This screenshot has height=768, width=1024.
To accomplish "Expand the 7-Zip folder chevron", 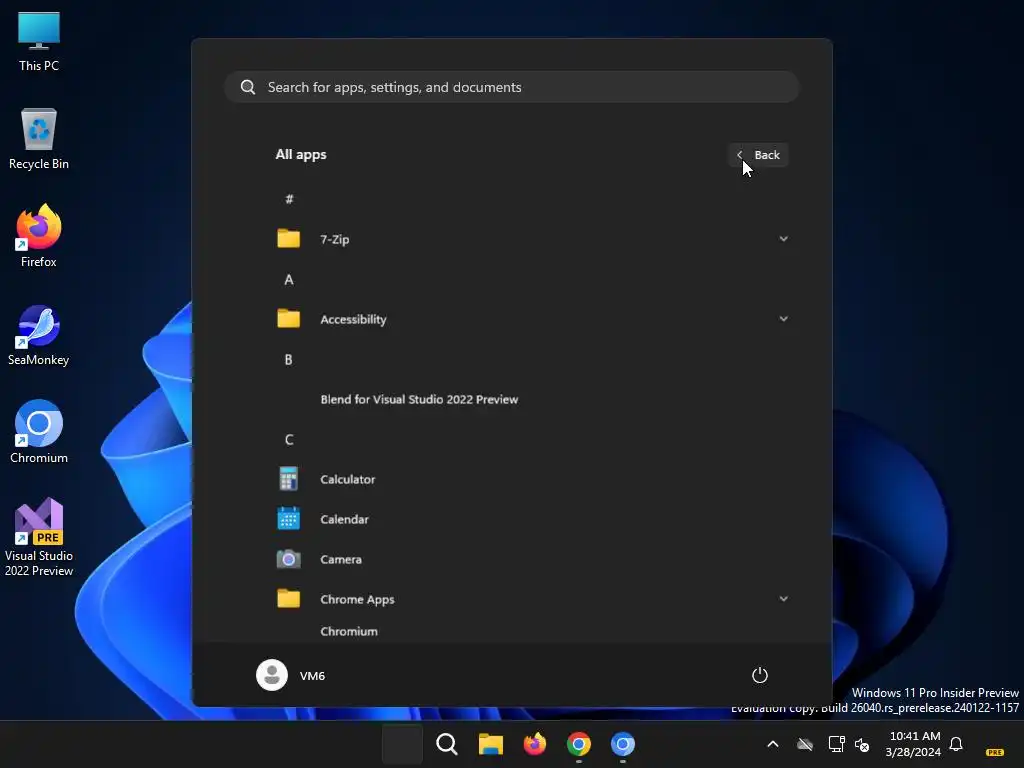I will (784, 238).
